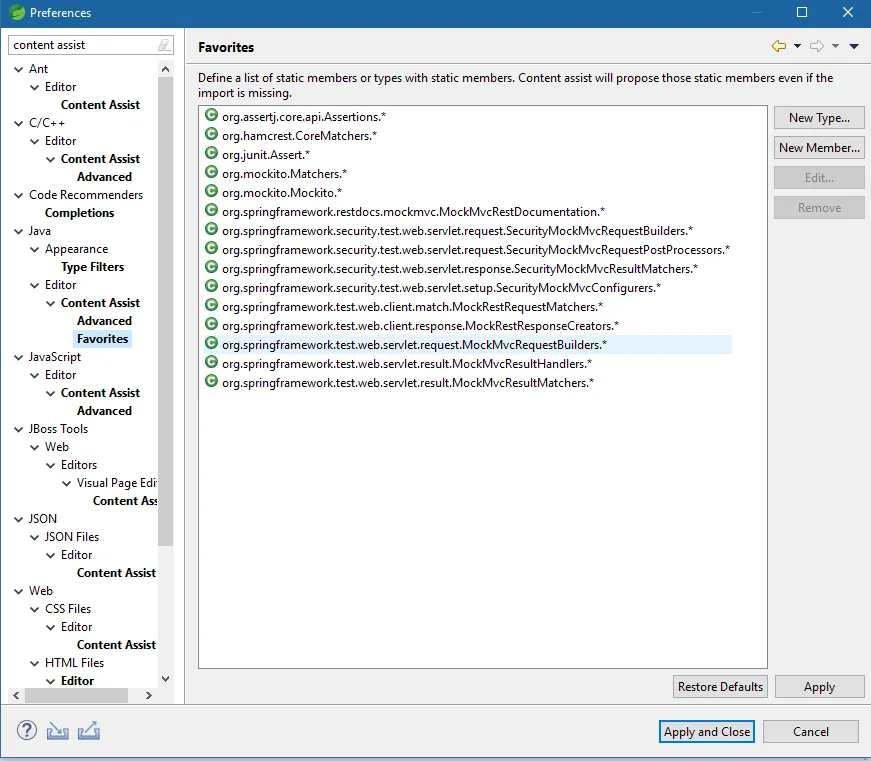Click icon beside MockMvcResultMatchers entry
871x761 pixels.
pos(211,381)
